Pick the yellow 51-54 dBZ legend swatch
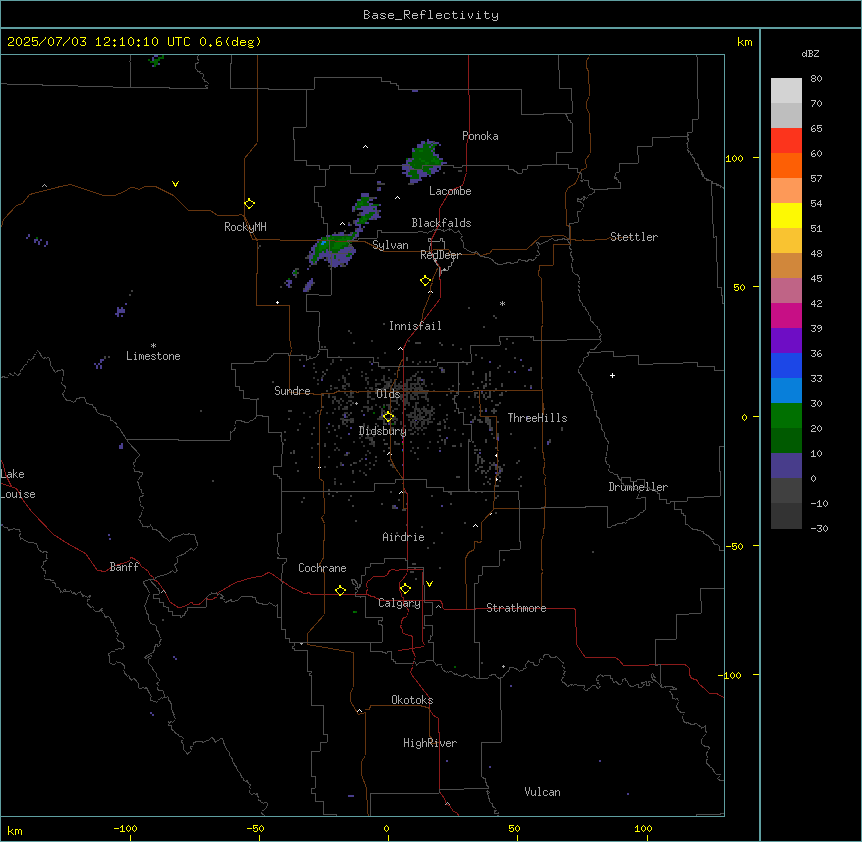This screenshot has width=862, height=842. [786, 215]
